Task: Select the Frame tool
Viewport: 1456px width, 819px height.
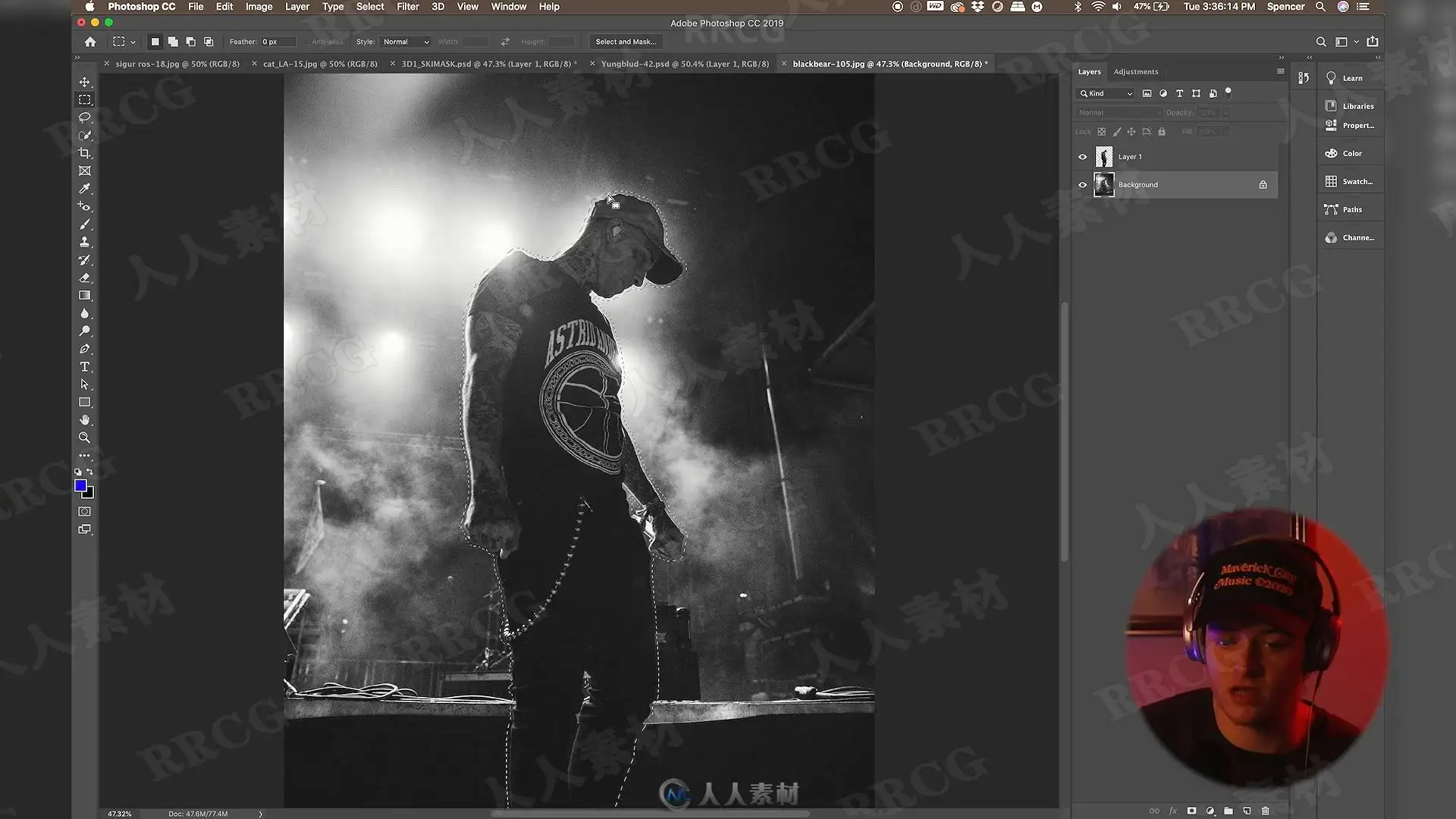Action: (84, 171)
